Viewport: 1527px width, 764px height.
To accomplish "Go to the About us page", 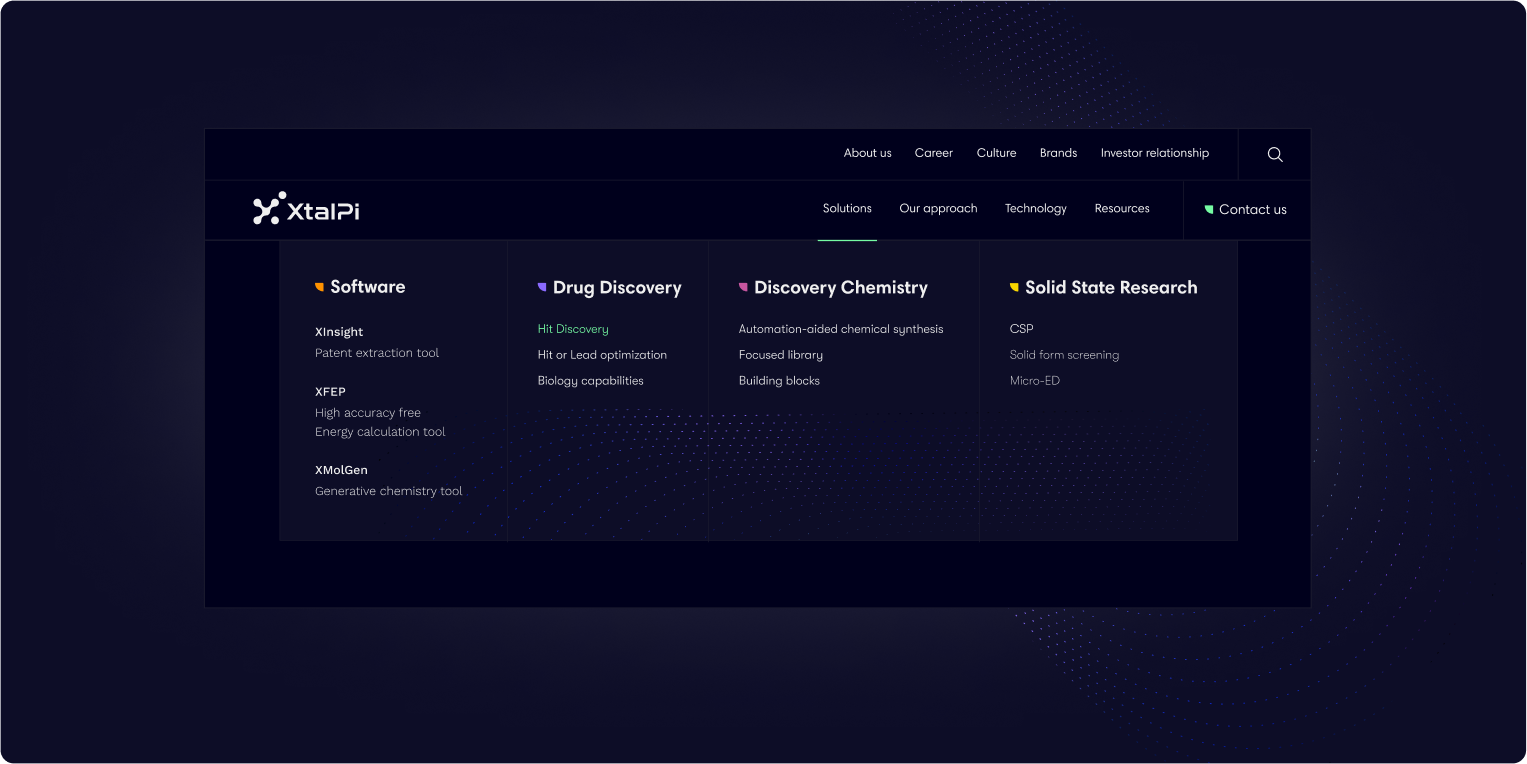I will click(x=867, y=153).
